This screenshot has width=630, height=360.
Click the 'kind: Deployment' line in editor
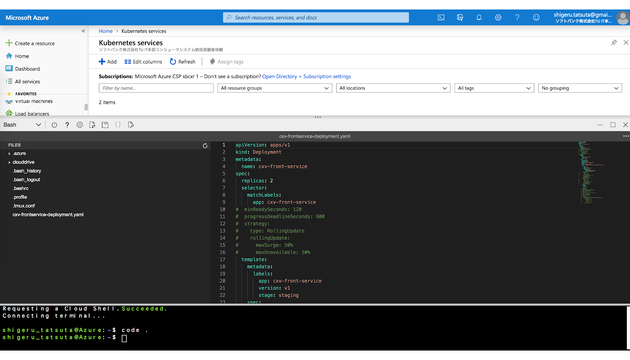(x=258, y=152)
